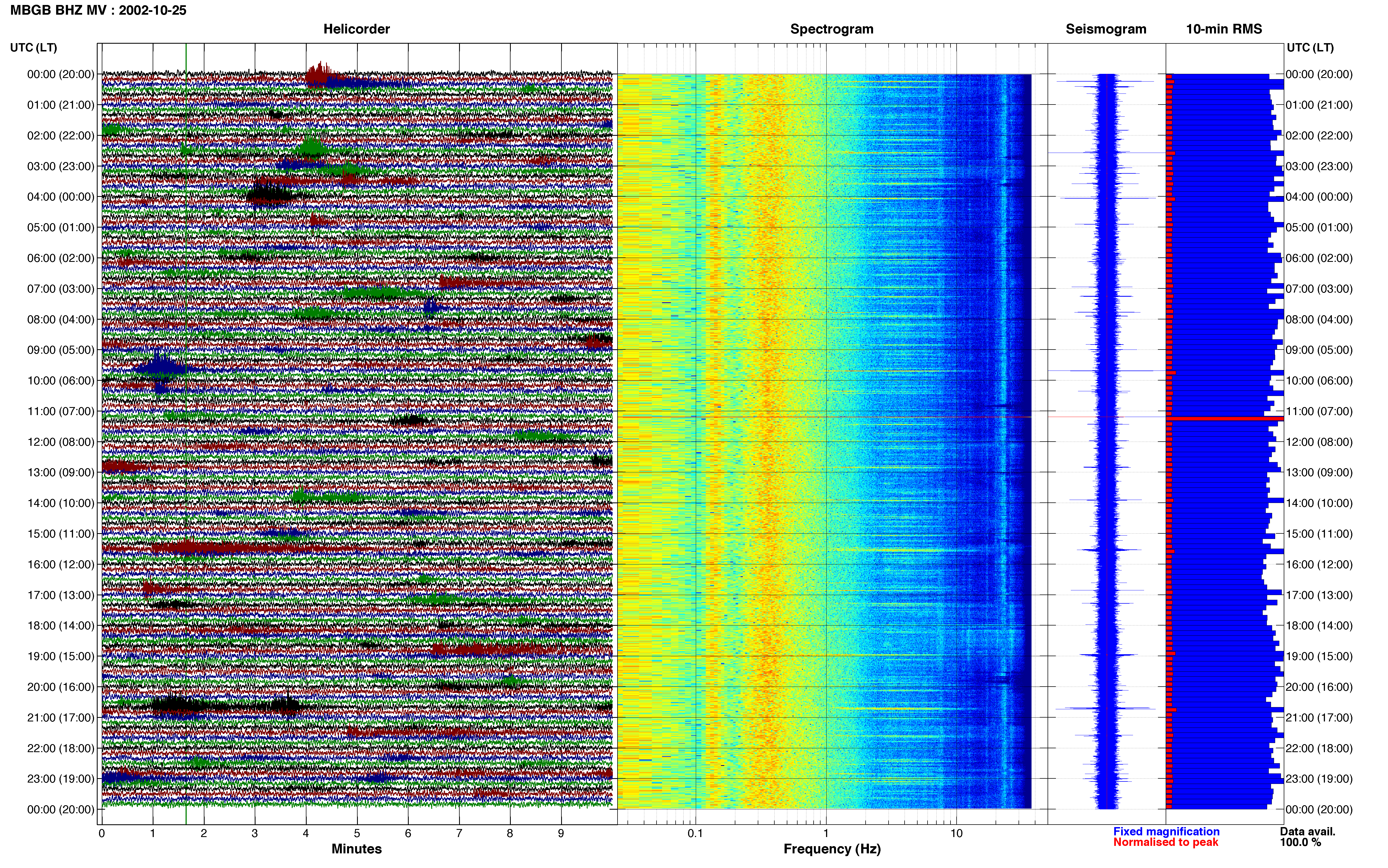Click 07:00 (03:00) on the 10-min RMS time axis
Screen dimensions: 1388x868
[x=1319, y=289]
